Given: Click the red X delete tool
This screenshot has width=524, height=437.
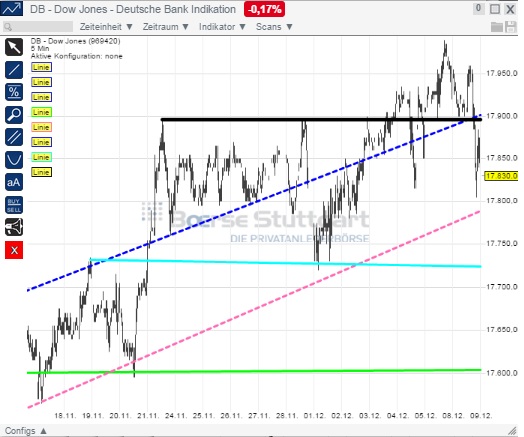Looking at the screenshot, I should tap(14, 250).
